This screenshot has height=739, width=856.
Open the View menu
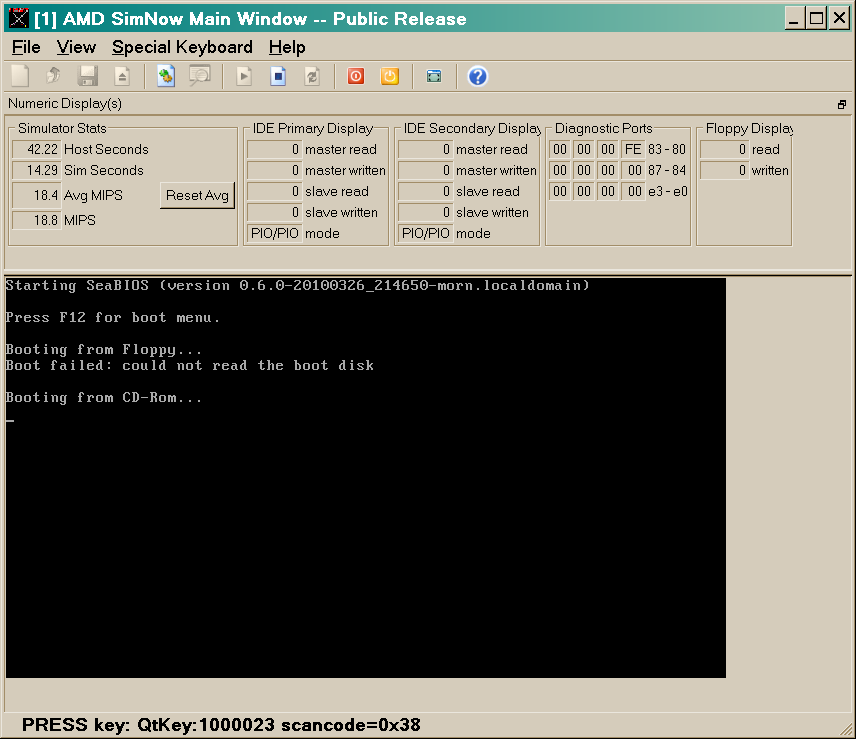click(76, 47)
